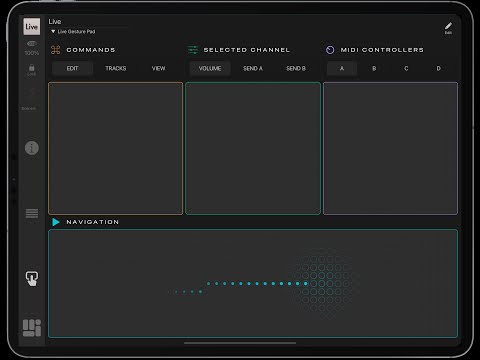Tap the MIDI Controllers gesture pad
The height and width of the screenshot is (360, 480).
click(390, 148)
